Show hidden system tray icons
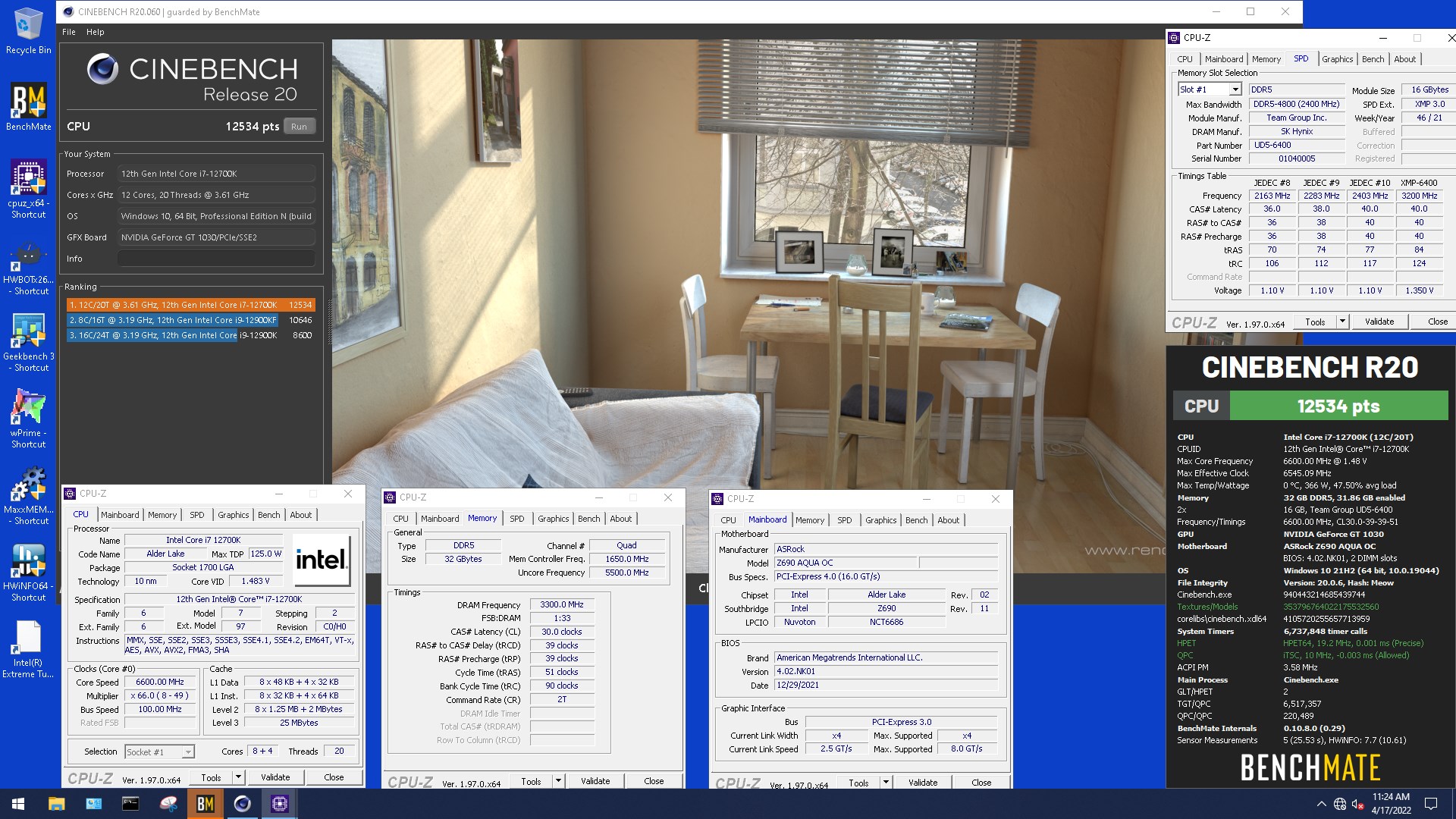The width and height of the screenshot is (1456, 819). (1321, 804)
